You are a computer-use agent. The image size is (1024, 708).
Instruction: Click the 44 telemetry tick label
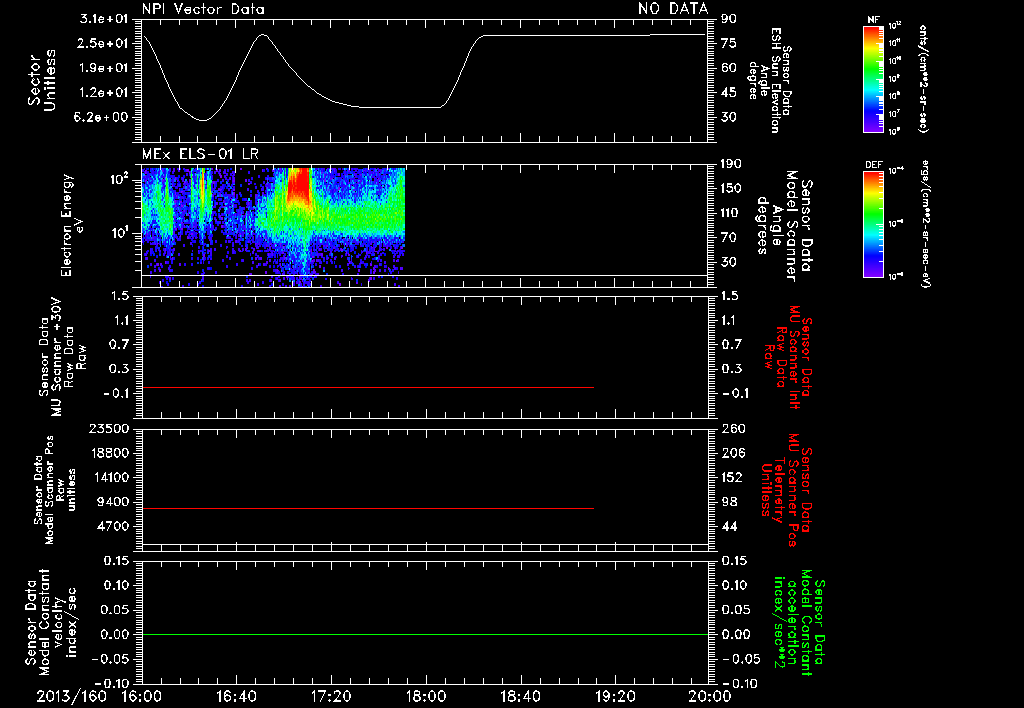(x=729, y=526)
